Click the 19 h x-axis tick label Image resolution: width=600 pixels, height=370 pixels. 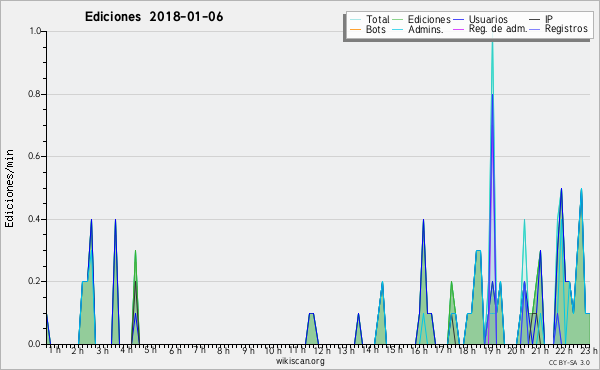[x=492, y=350]
